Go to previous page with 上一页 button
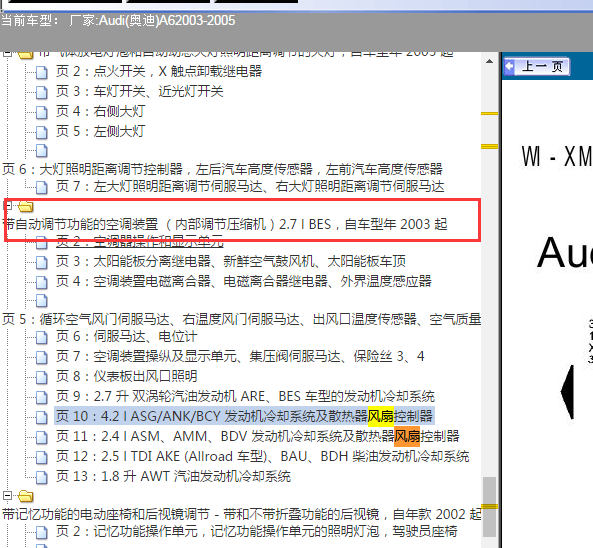This screenshot has width=593, height=548. [537, 67]
